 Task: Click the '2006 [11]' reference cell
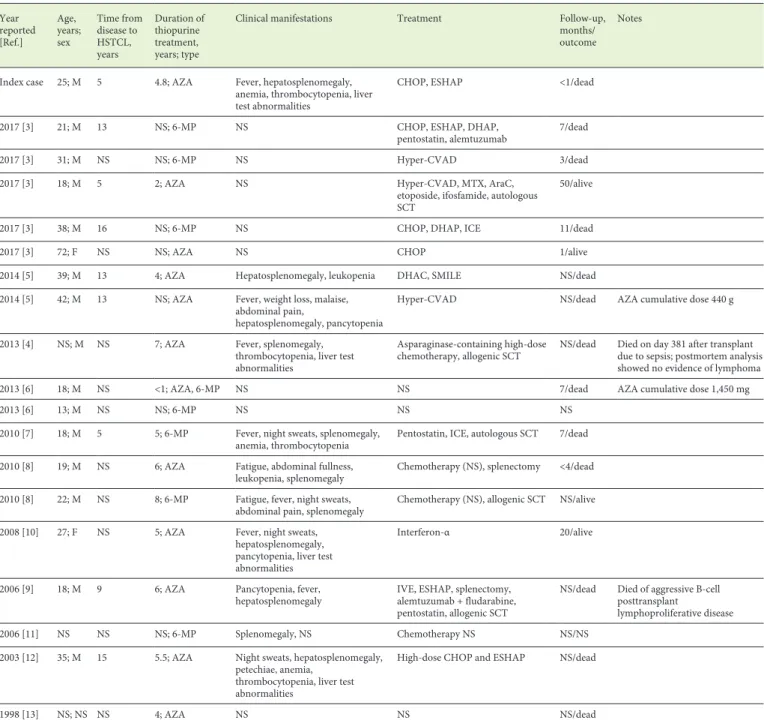pos(19,634)
